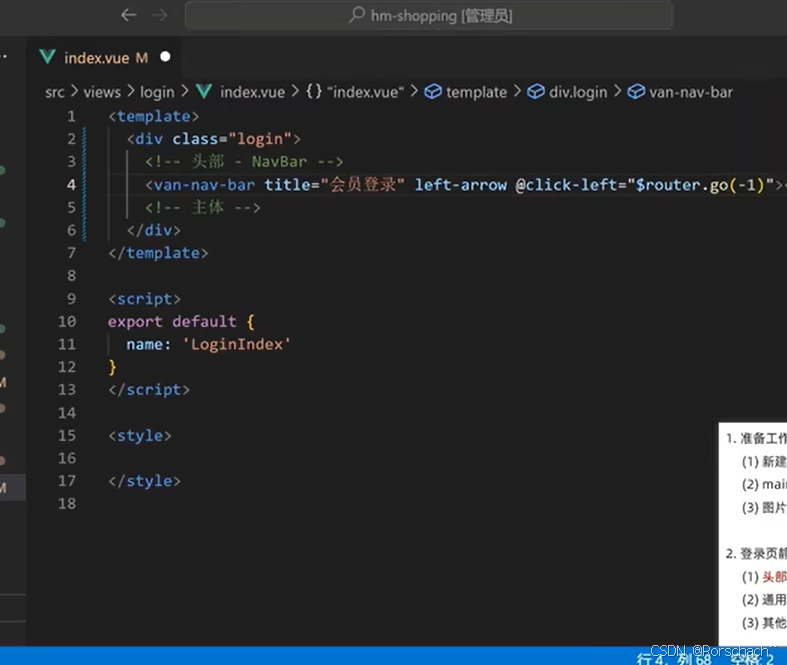The image size is (787, 665).
Task: Go forward with the right arrow
Action: pyautogui.click(x=160, y=15)
